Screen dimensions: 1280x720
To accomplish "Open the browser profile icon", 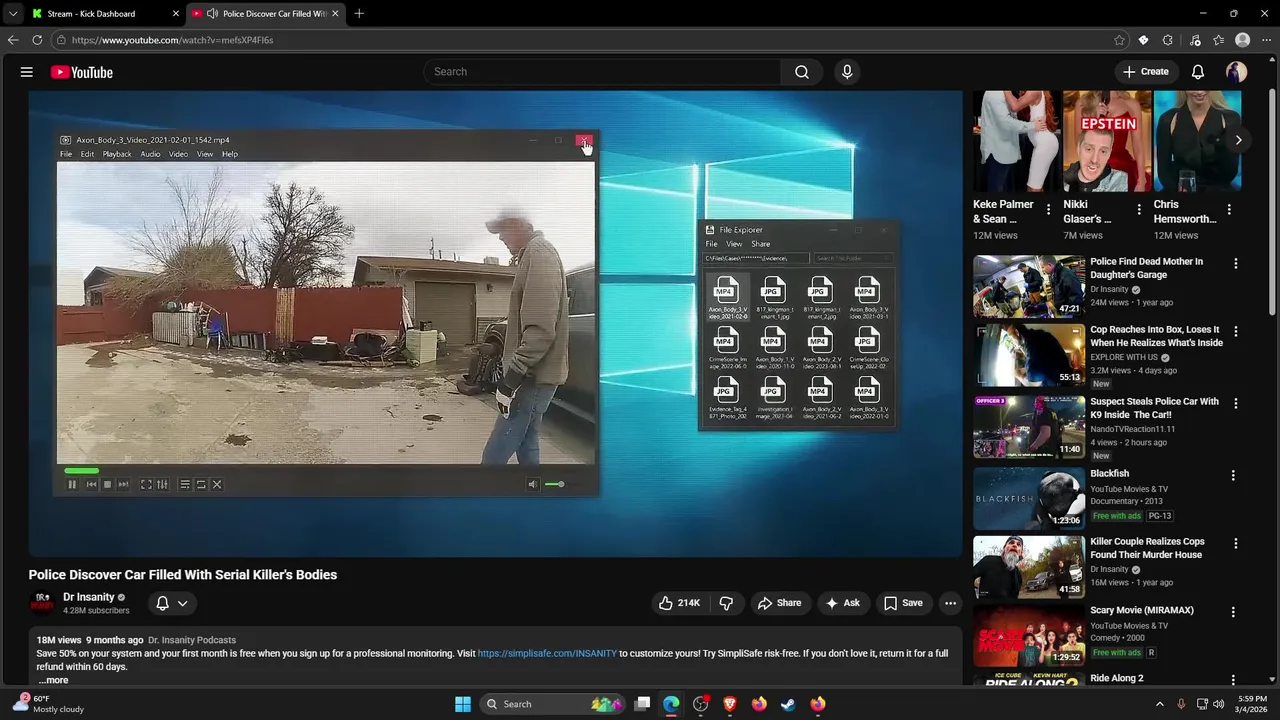I will point(1243,40).
